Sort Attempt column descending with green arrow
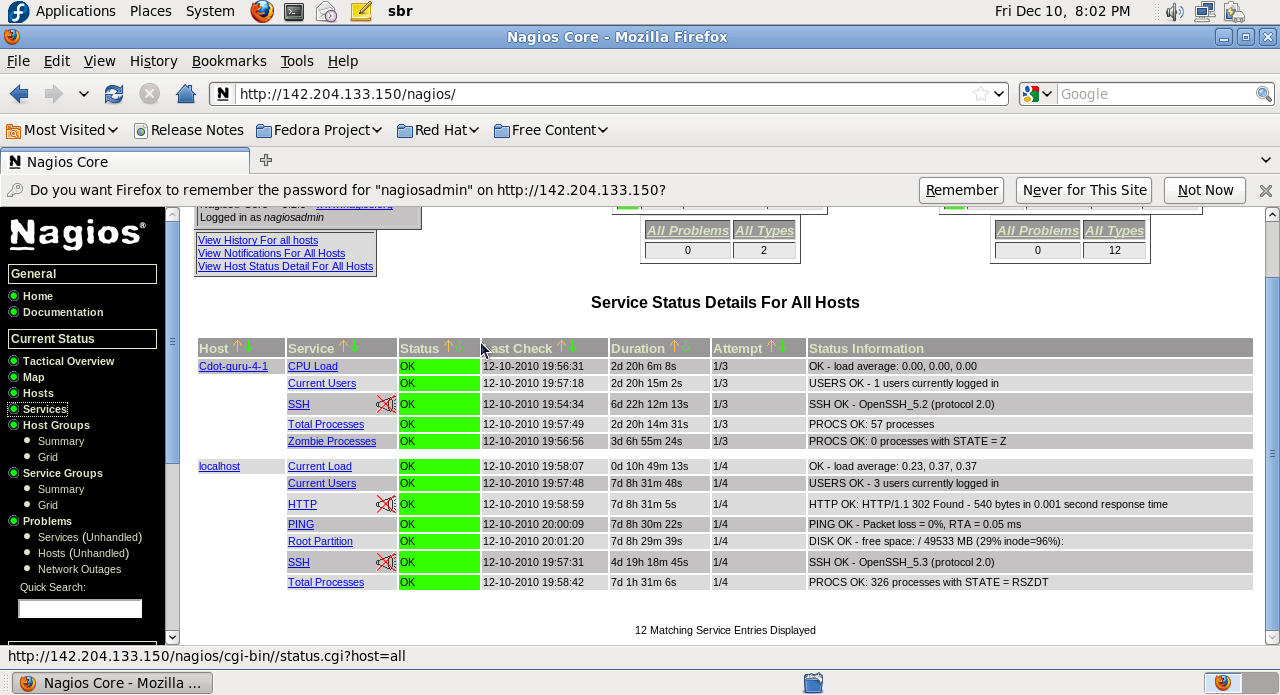This screenshot has width=1280, height=695. (x=782, y=346)
